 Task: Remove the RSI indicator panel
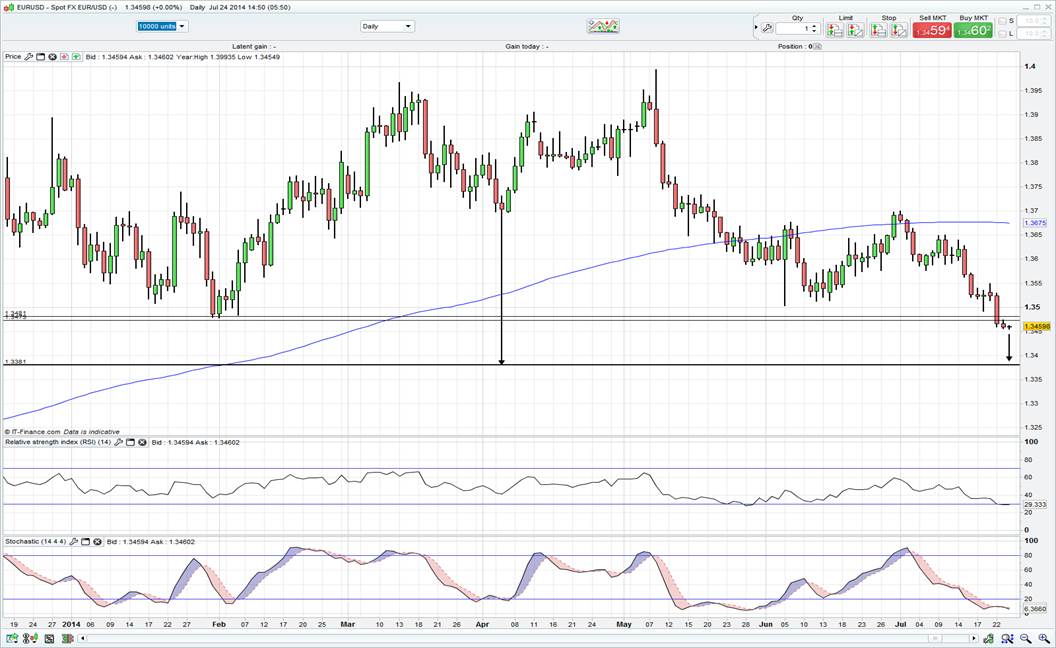click(142, 441)
